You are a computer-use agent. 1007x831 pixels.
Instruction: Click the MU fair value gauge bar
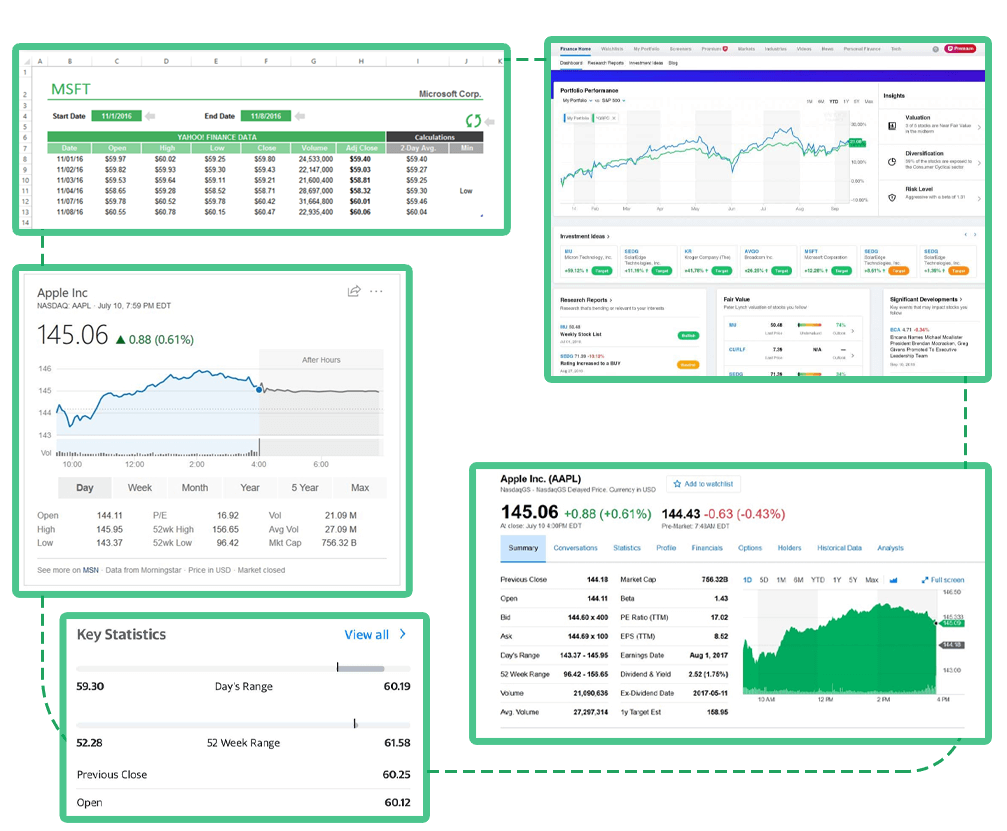[809, 325]
